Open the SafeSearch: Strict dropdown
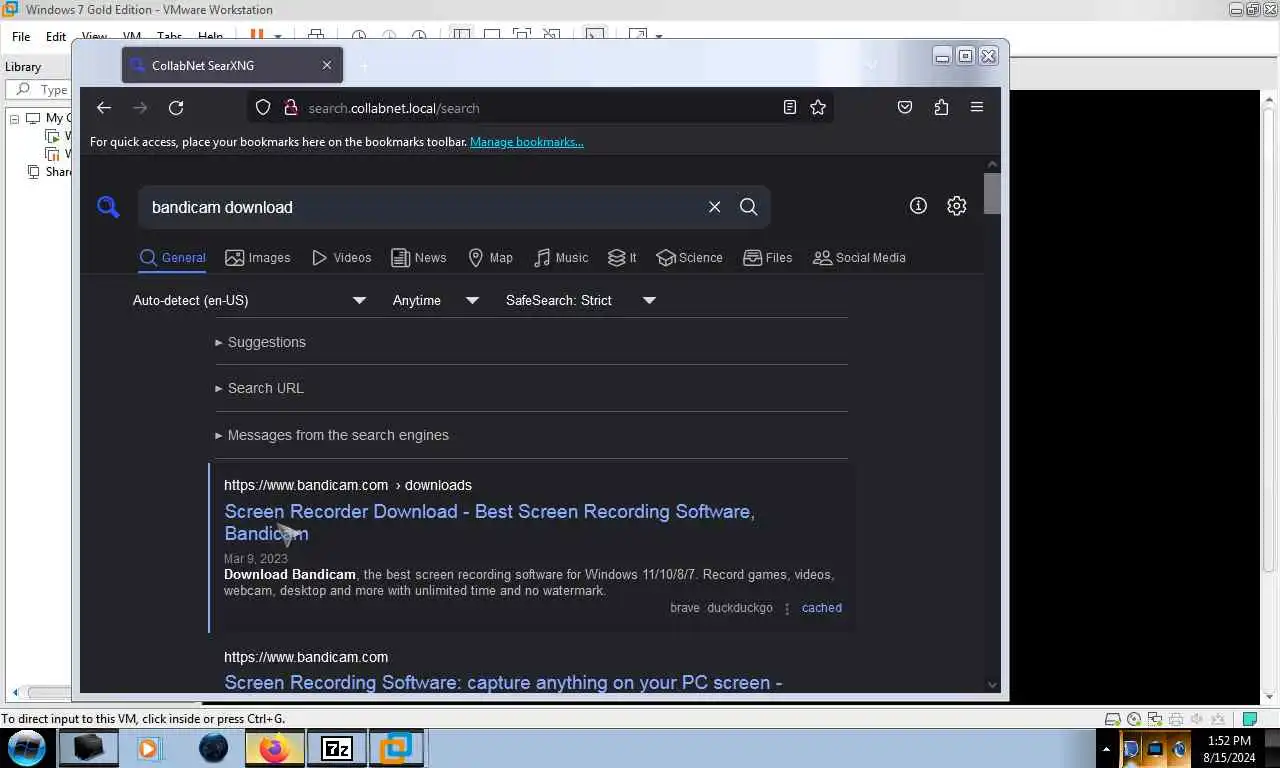 [x=581, y=300]
